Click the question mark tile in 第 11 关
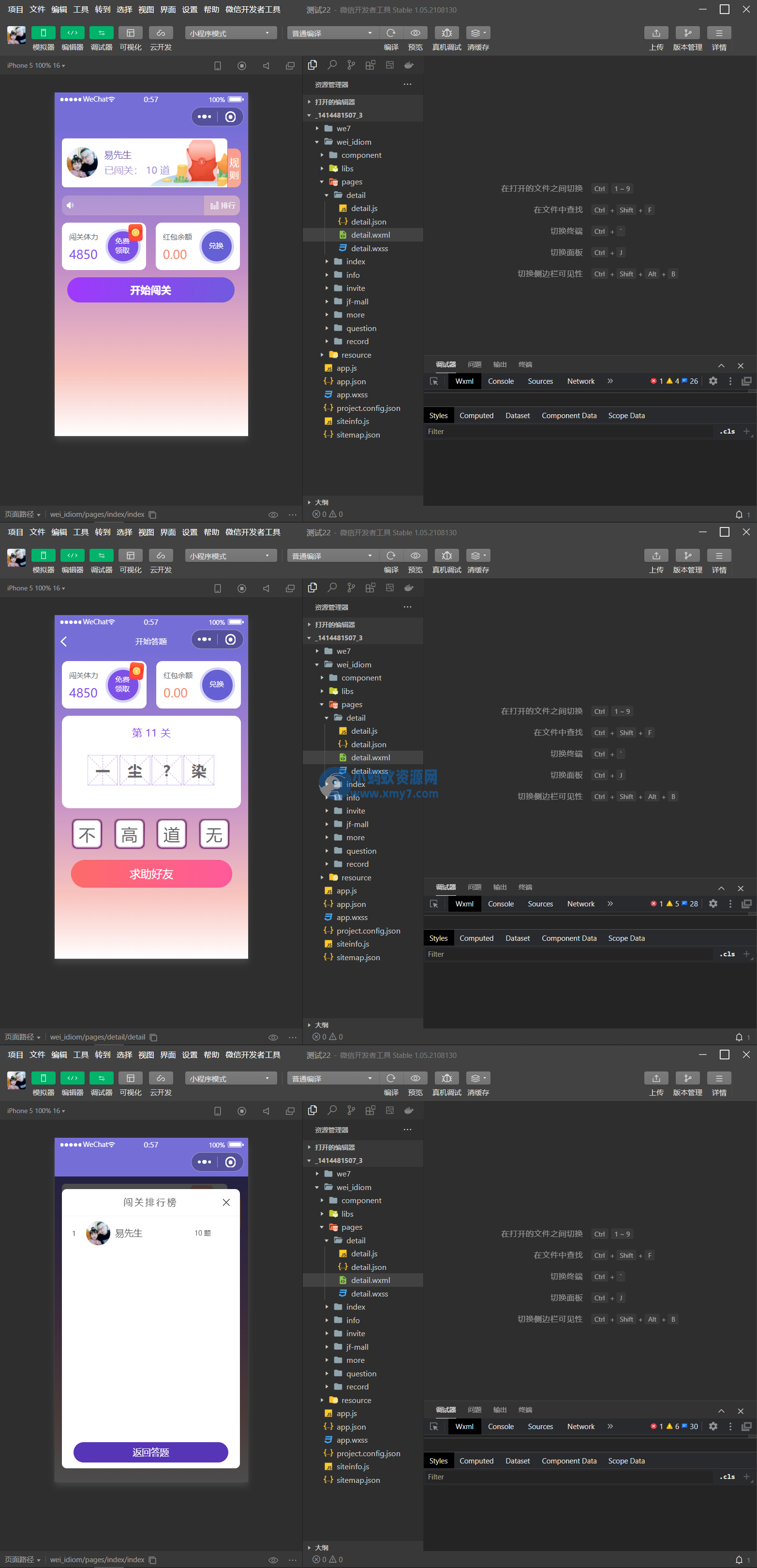This screenshot has height=1568, width=757. click(167, 770)
